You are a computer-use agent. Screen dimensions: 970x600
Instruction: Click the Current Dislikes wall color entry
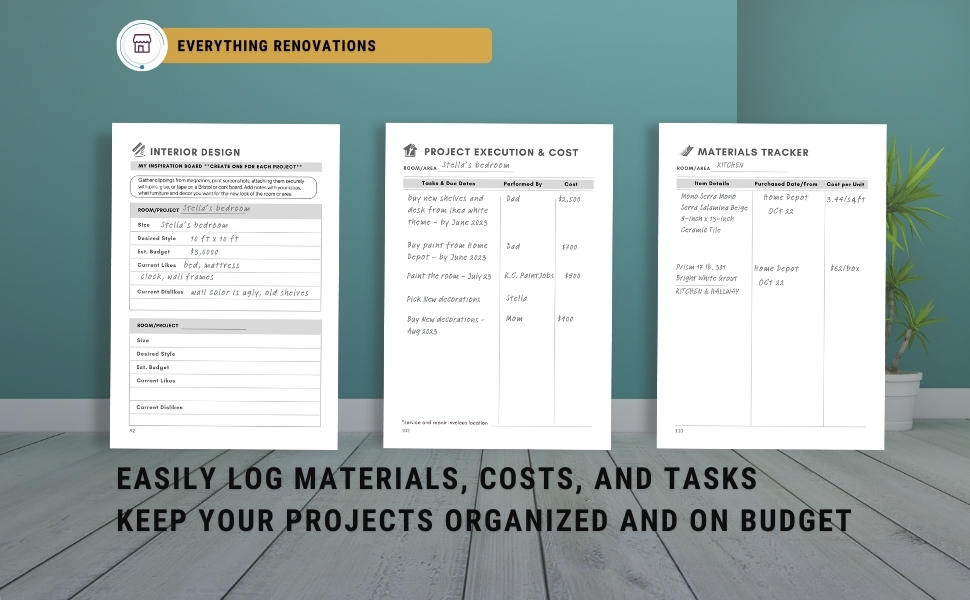tap(249, 293)
